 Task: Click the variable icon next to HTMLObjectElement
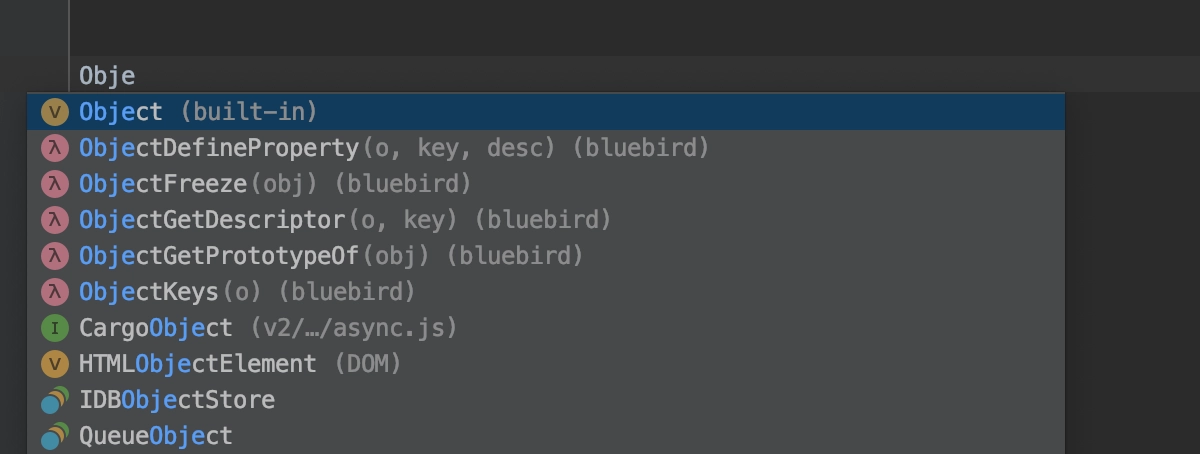click(x=54, y=363)
